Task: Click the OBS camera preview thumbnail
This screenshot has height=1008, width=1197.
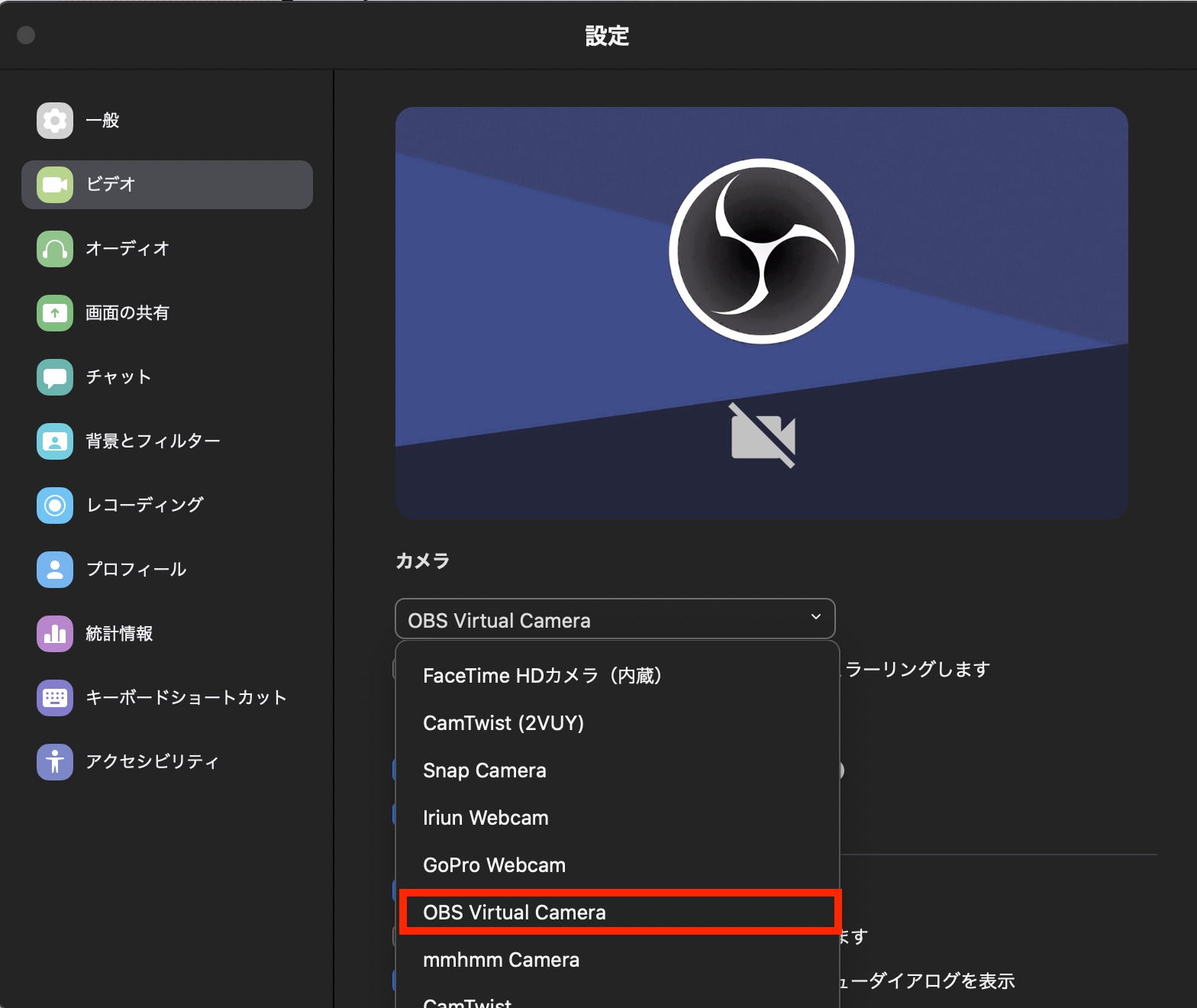Action: click(762, 313)
